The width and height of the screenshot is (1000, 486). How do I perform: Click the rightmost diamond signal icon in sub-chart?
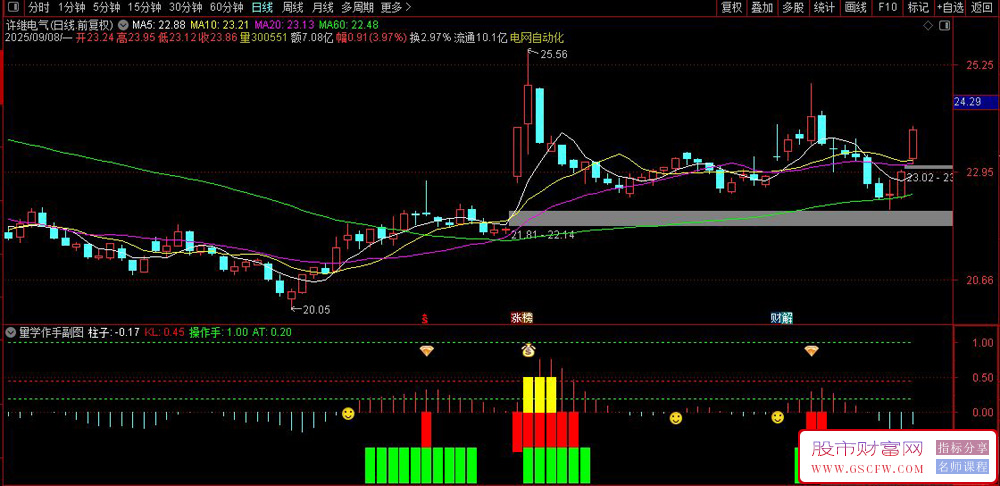point(811,350)
